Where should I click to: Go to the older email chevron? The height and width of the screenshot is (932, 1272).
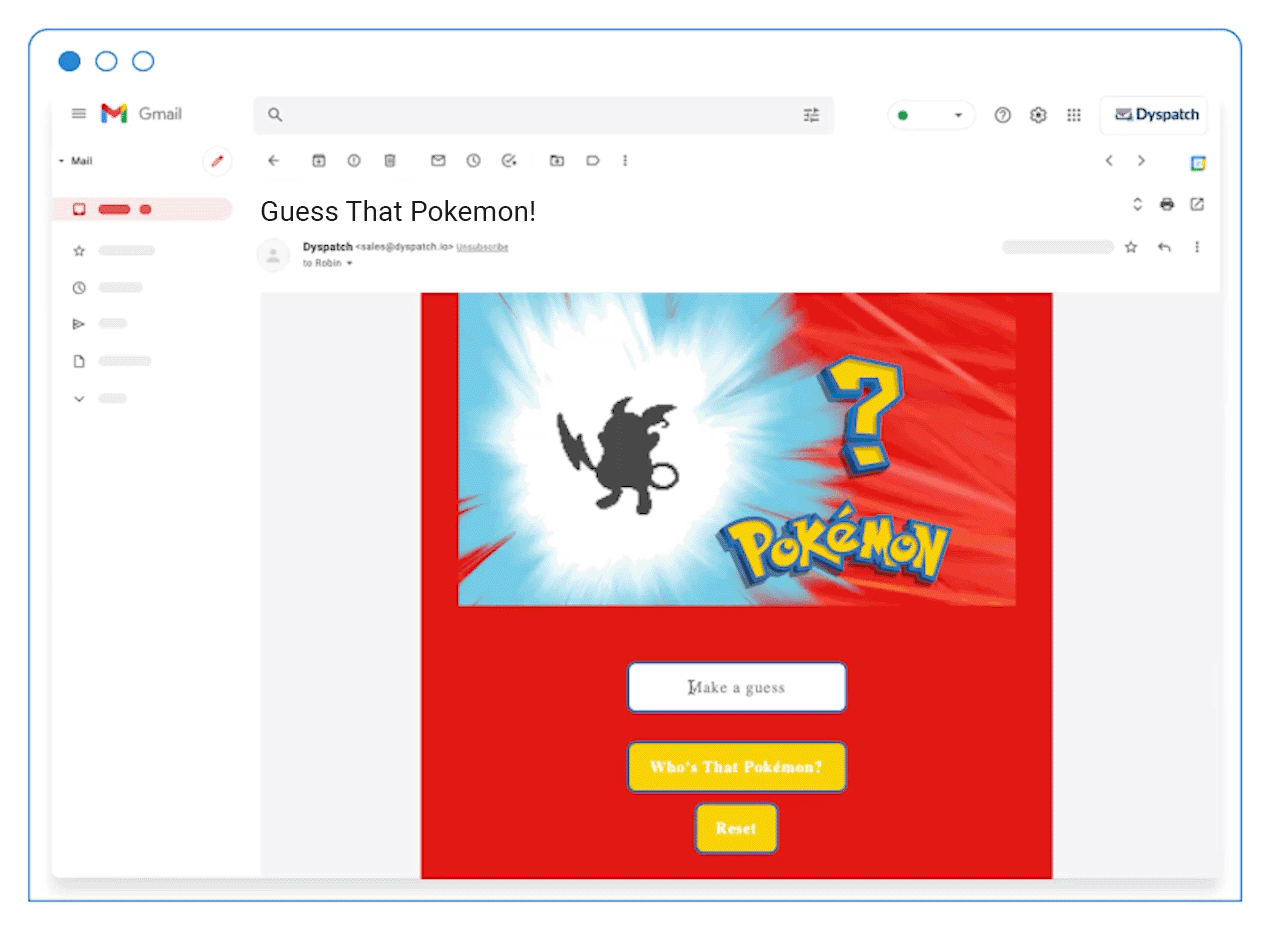[1141, 160]
